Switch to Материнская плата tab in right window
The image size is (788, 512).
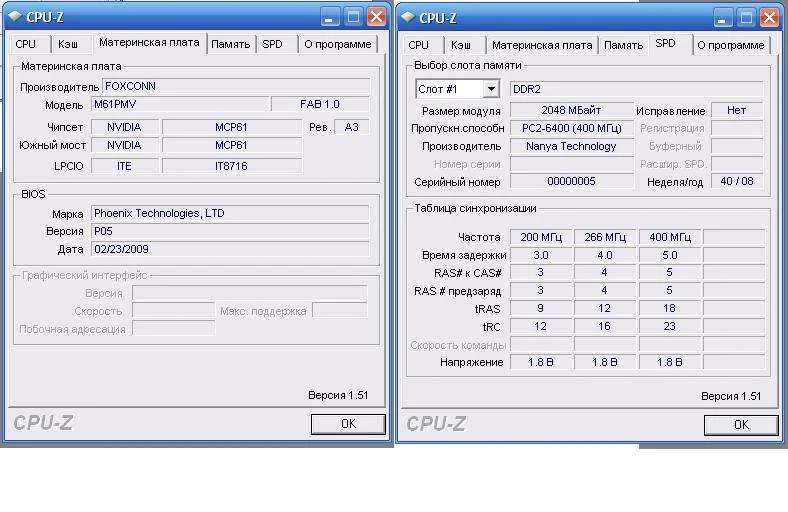pos(542,45)
